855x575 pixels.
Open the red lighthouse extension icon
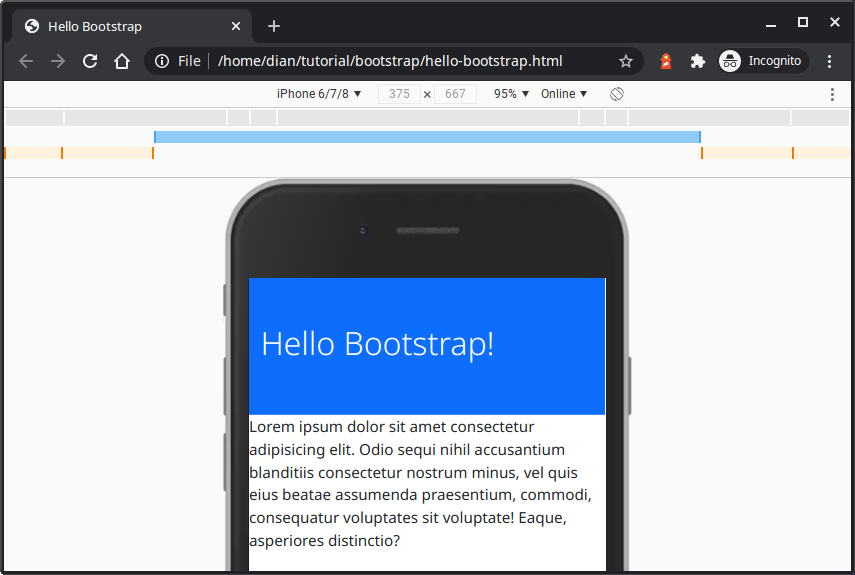tap(666, 61)
